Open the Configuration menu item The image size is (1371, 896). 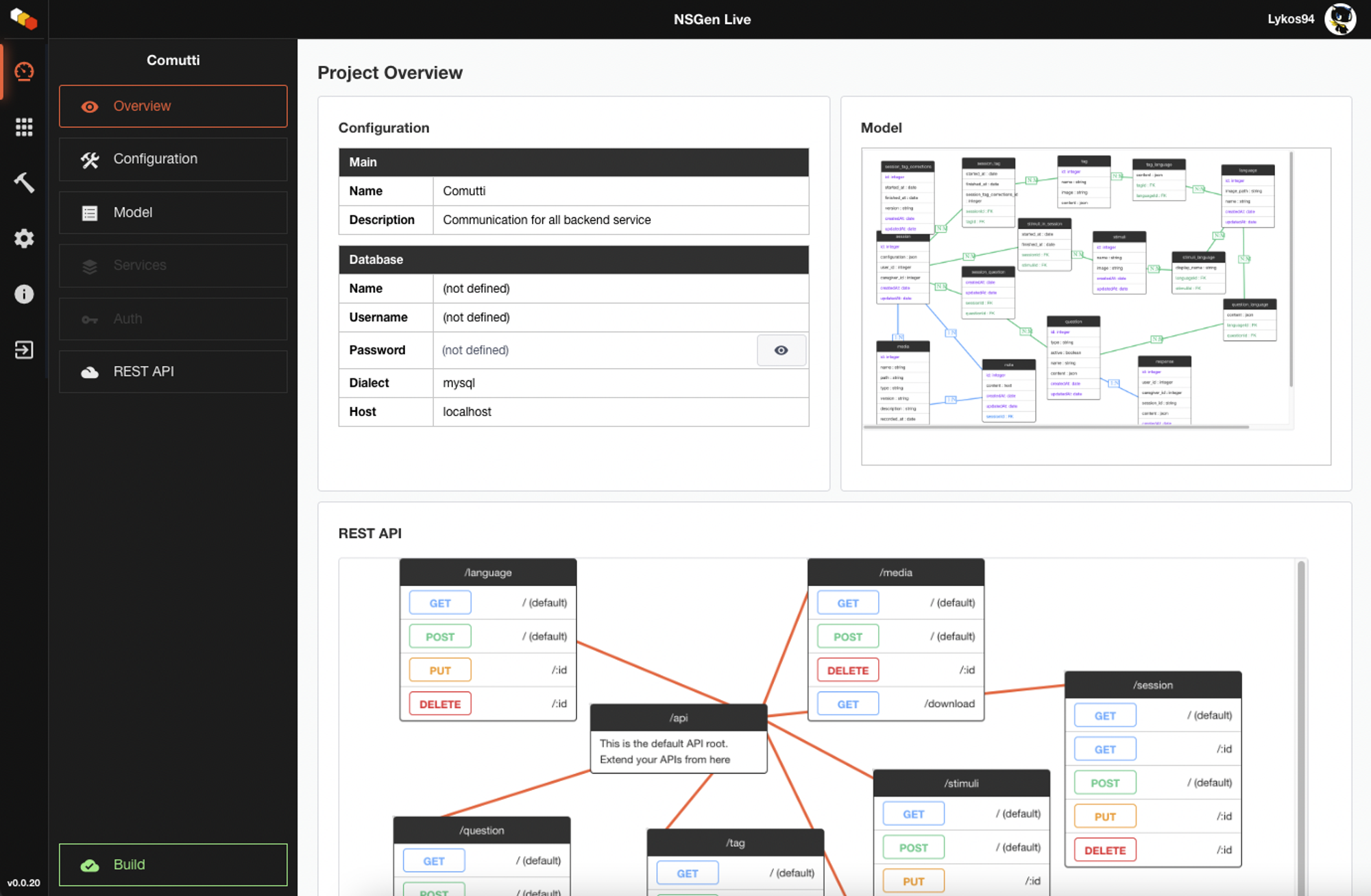click(x=173, y=159)
